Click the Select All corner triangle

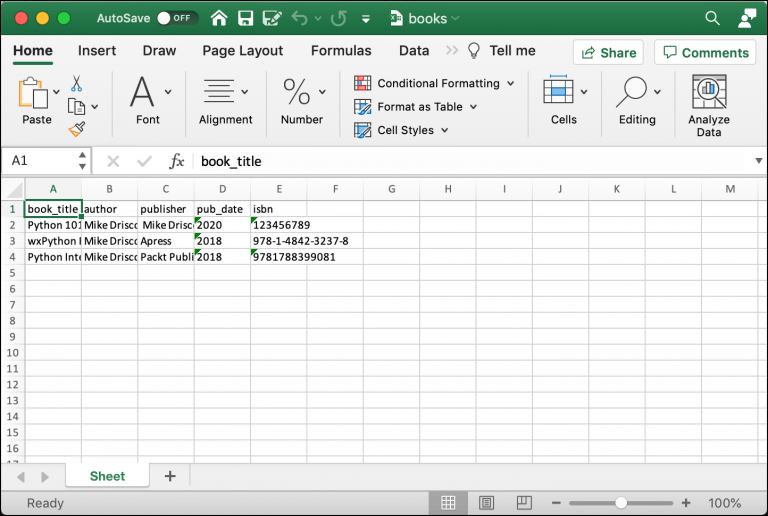[14, 189]
